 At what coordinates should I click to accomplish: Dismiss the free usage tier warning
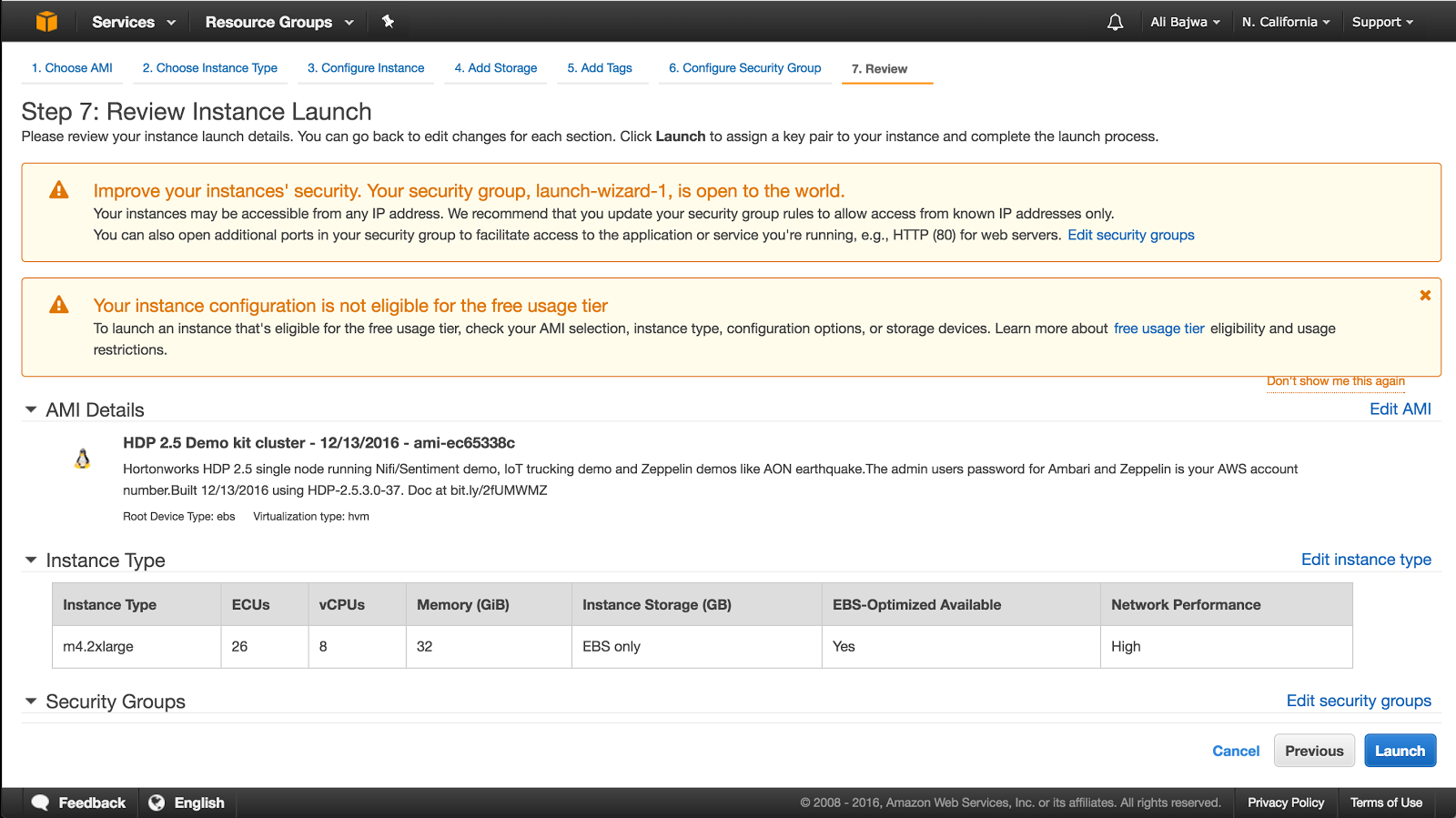1425,296
